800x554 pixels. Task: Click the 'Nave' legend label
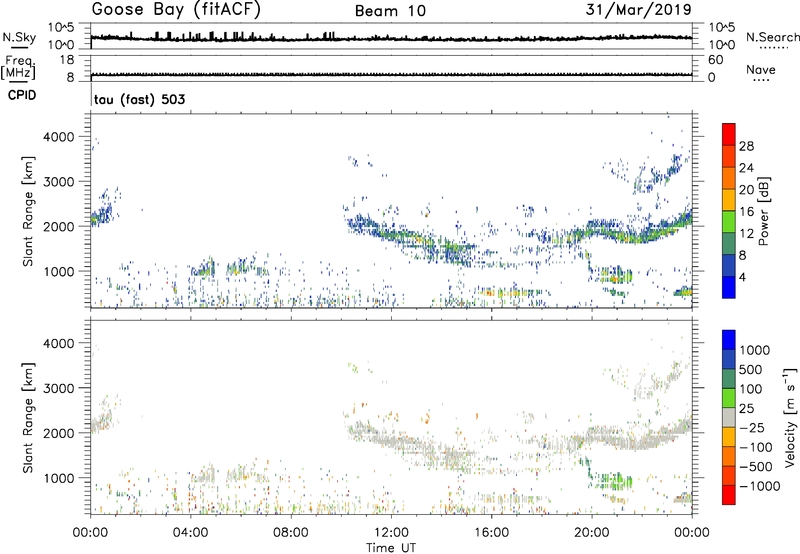coord(761,70)
